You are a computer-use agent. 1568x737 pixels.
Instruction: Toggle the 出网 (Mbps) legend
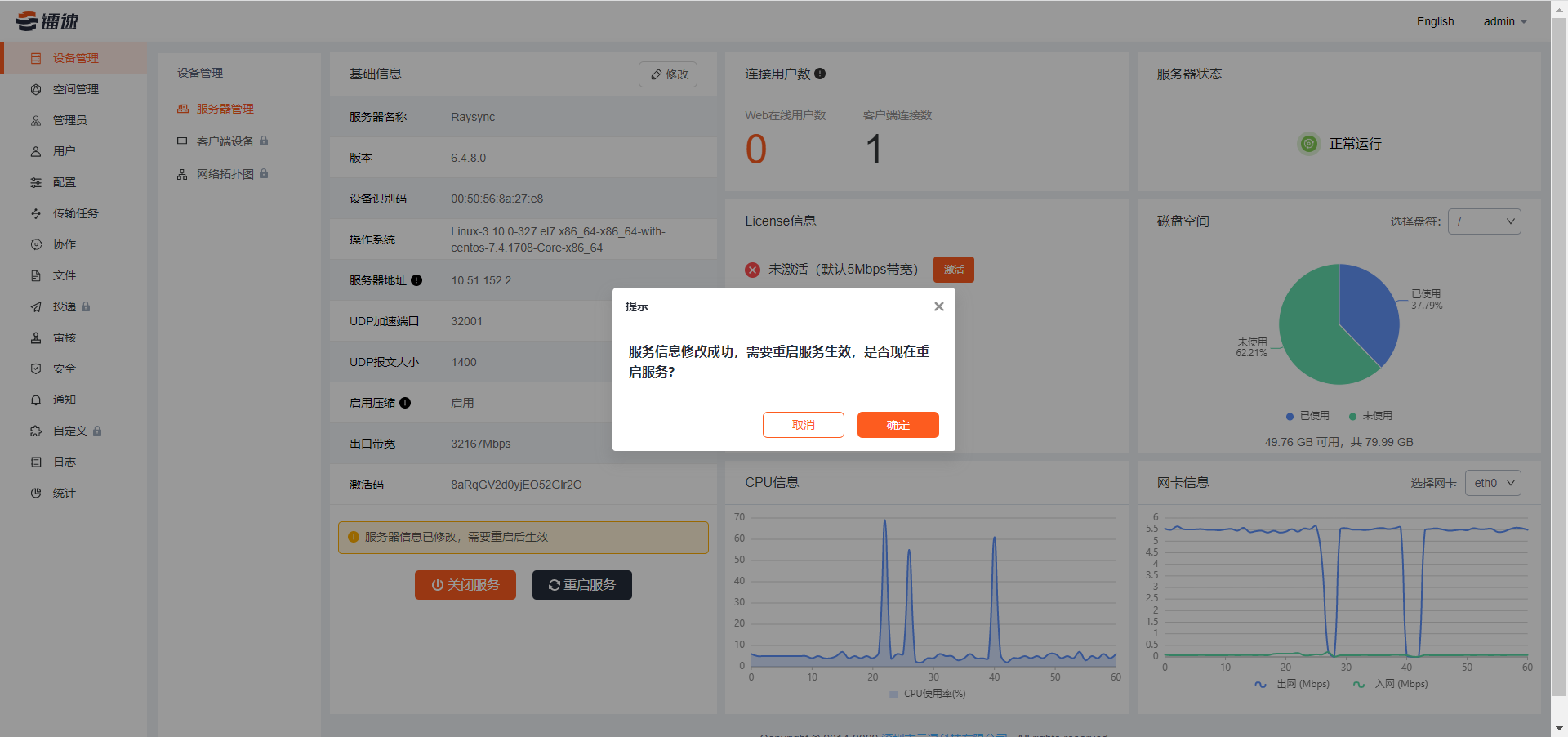[x=1293, y=684]
